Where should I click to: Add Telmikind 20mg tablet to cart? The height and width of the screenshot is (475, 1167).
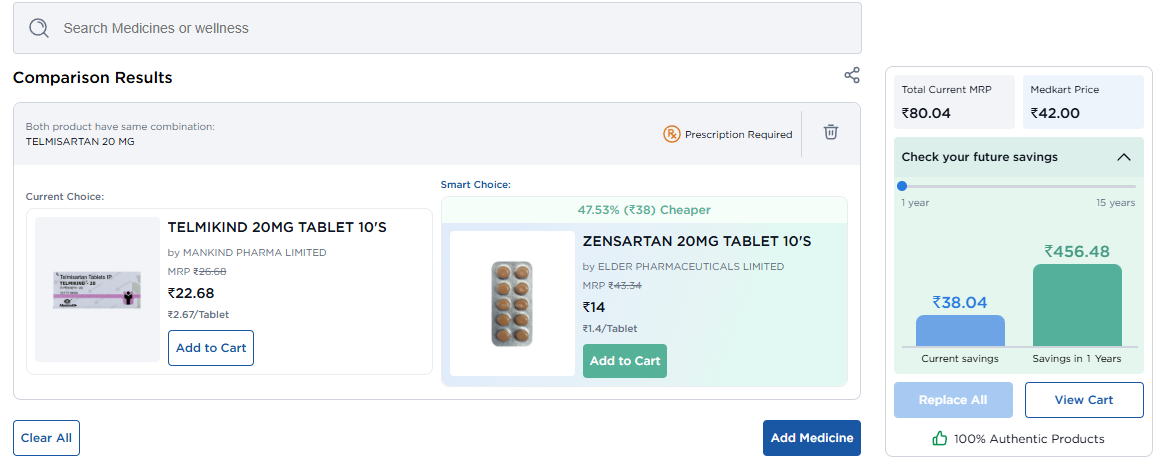coord(210,348)
